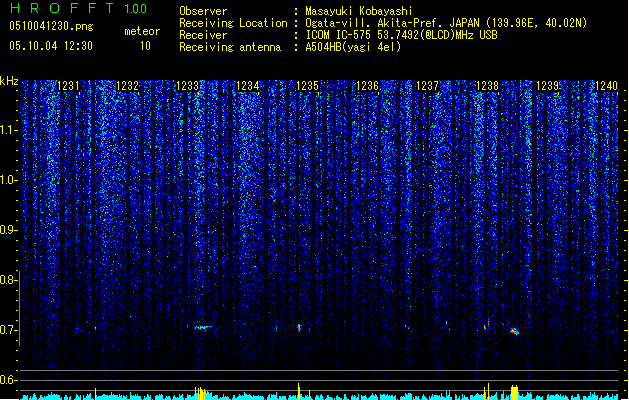Click the date and time 05.10.04 12:30
The width and height of the screenshot is (629, 400).
[51, 46]
